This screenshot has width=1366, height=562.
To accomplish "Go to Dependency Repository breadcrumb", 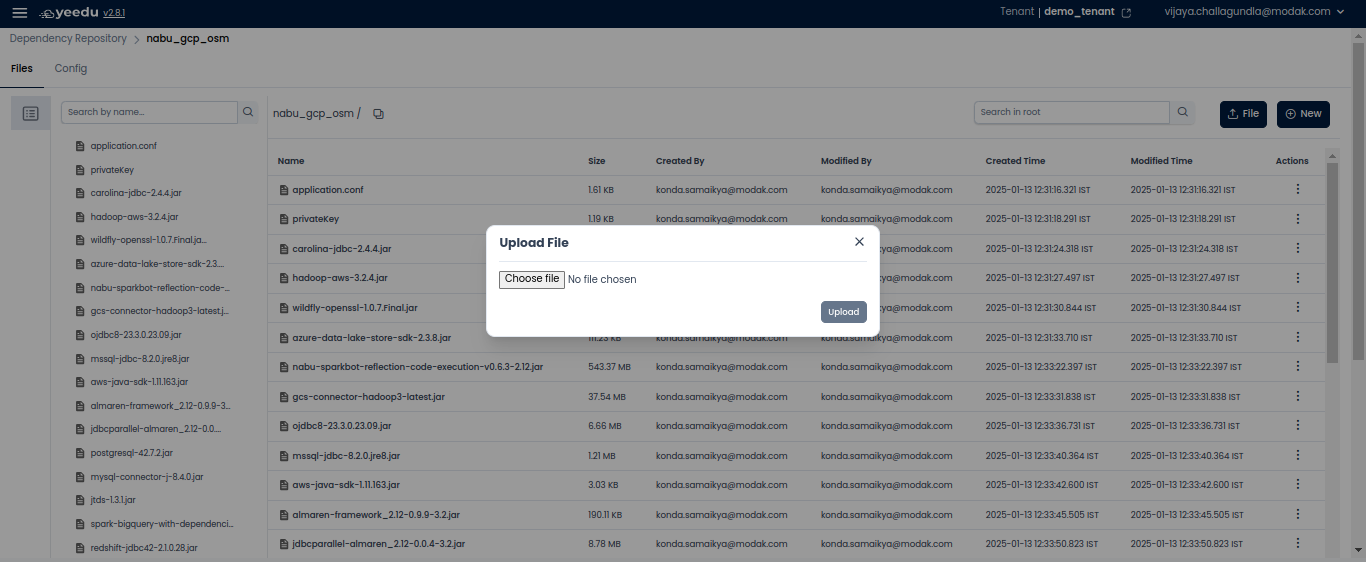I will [x=68, y=39].
